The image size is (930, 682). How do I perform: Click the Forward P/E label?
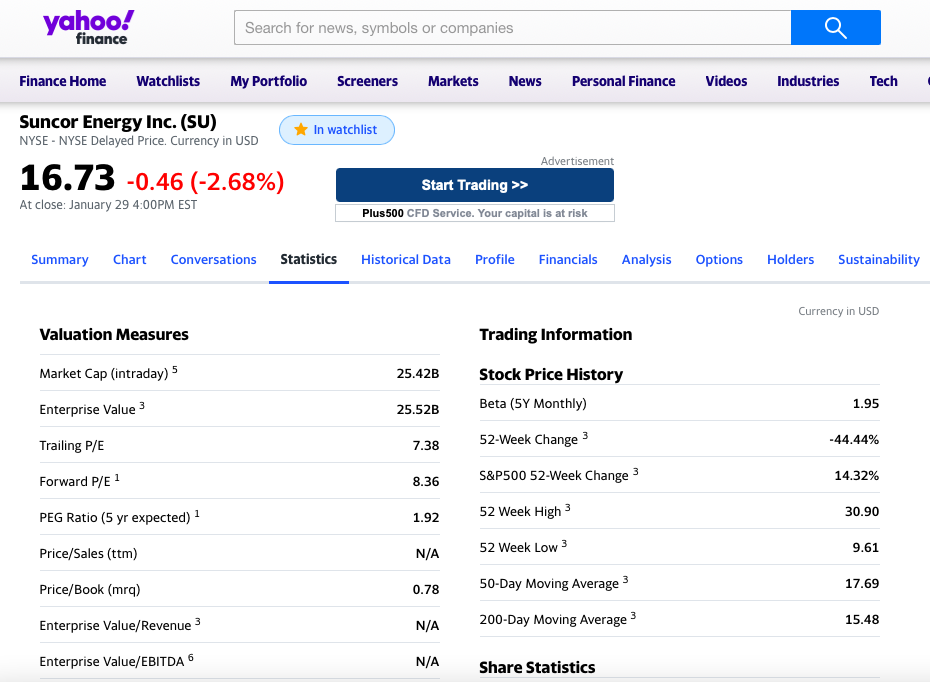[75, 482]
